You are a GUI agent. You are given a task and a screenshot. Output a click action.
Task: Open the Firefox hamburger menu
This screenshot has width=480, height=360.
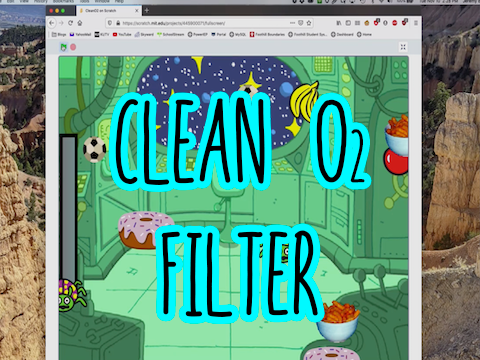pyautogui.click(x=416, y=23)
